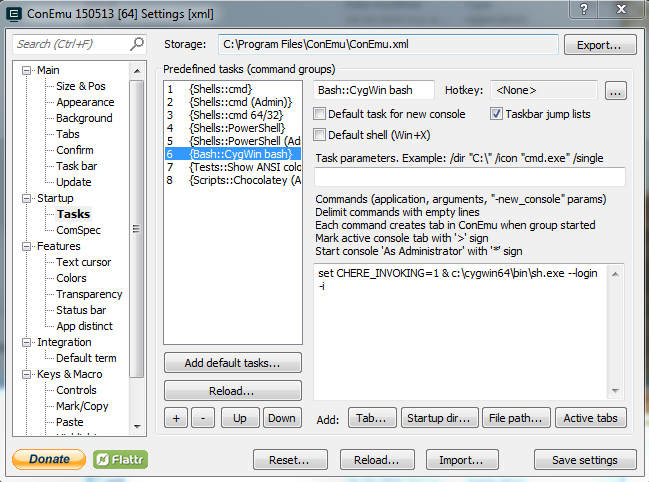
Task: Open help via the question mark button
Action: click(x=584, y=9)
